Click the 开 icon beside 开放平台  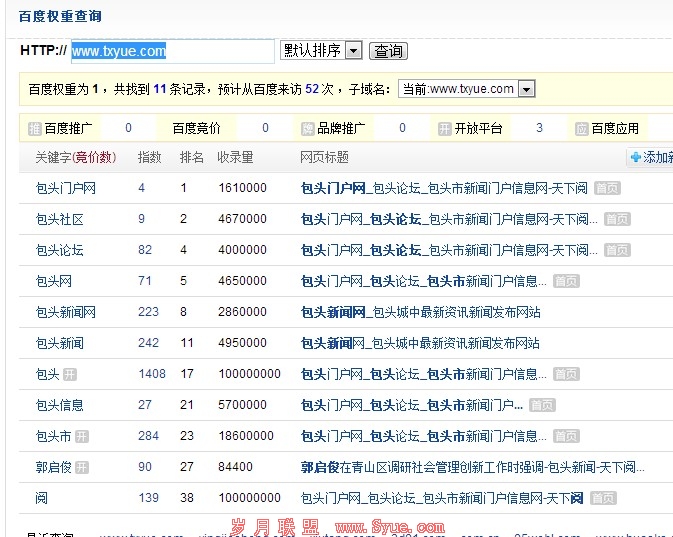point(445,128)
